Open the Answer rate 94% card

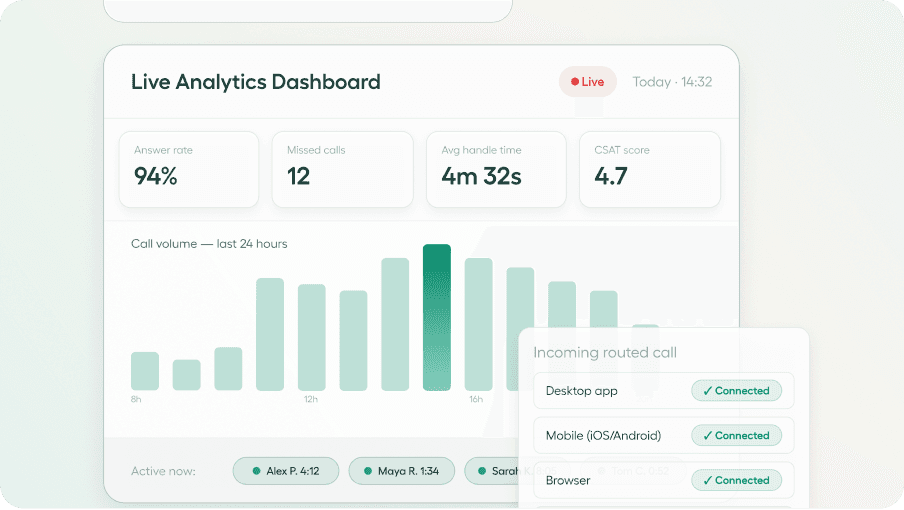point(189,169)
